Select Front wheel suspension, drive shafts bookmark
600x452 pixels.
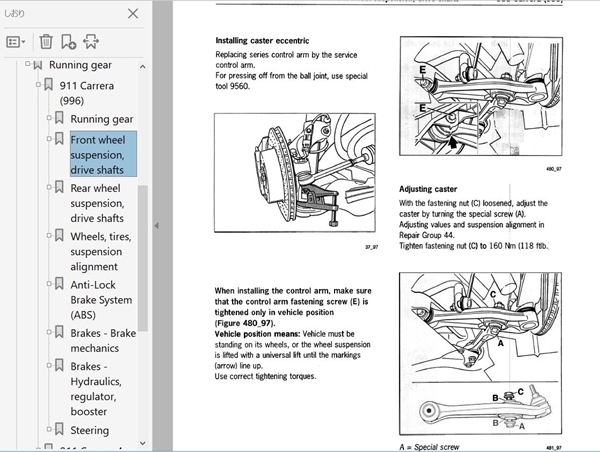[103, 154]
